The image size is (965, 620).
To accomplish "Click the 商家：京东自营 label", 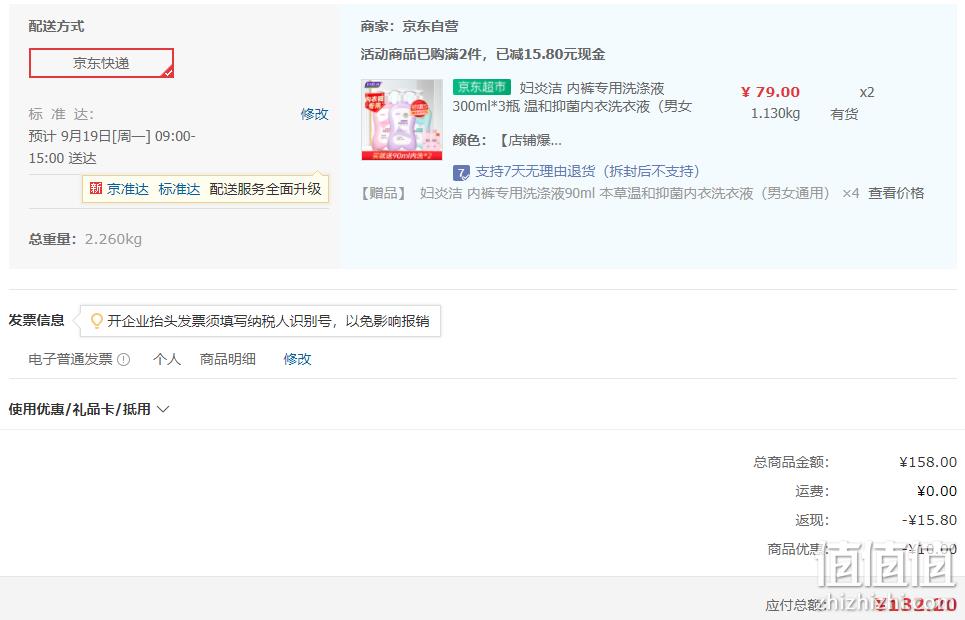I will 409,26.
